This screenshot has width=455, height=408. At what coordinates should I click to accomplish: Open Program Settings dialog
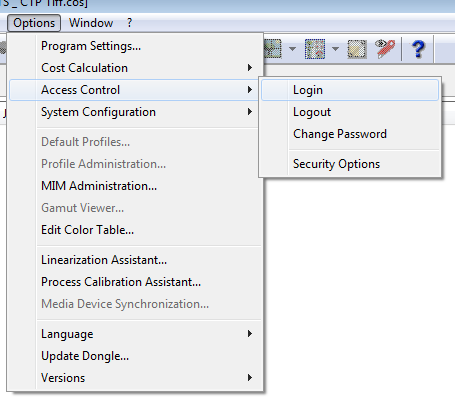(136, 46)
